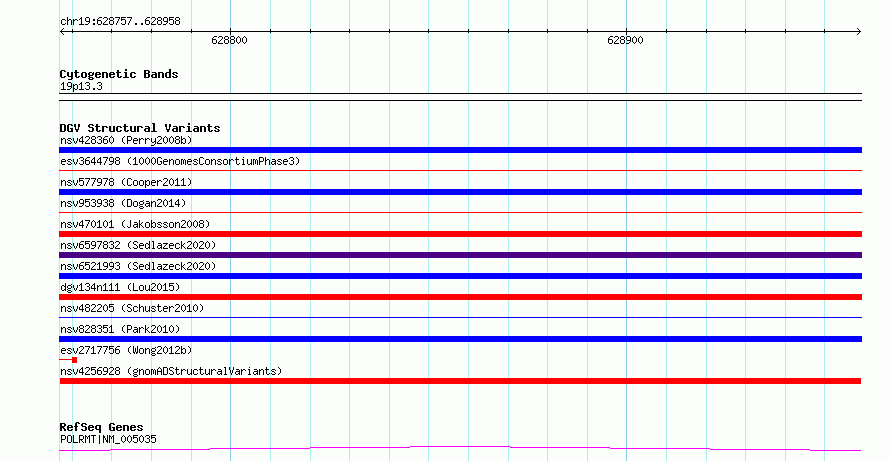
Task: Click the 628900 ruler position label
Action: click(625, 40)
